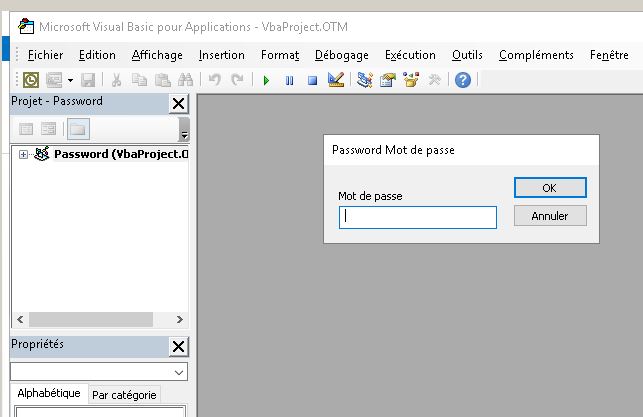This screenshot has height=417, width=643.
Task: Select the Password (VbaProject.OTM) tree item
Action: [121, 154]
